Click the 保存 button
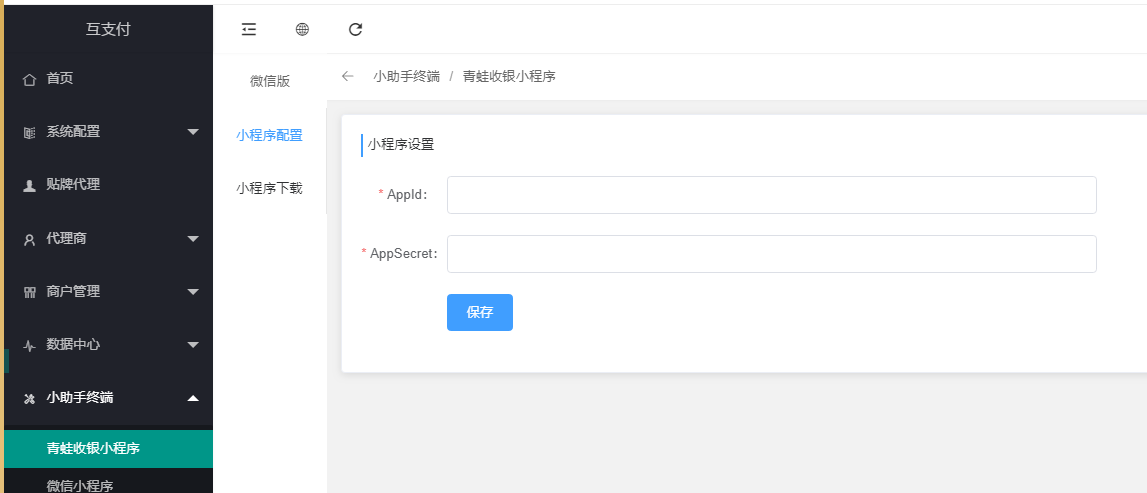 [x=480, y=312]
